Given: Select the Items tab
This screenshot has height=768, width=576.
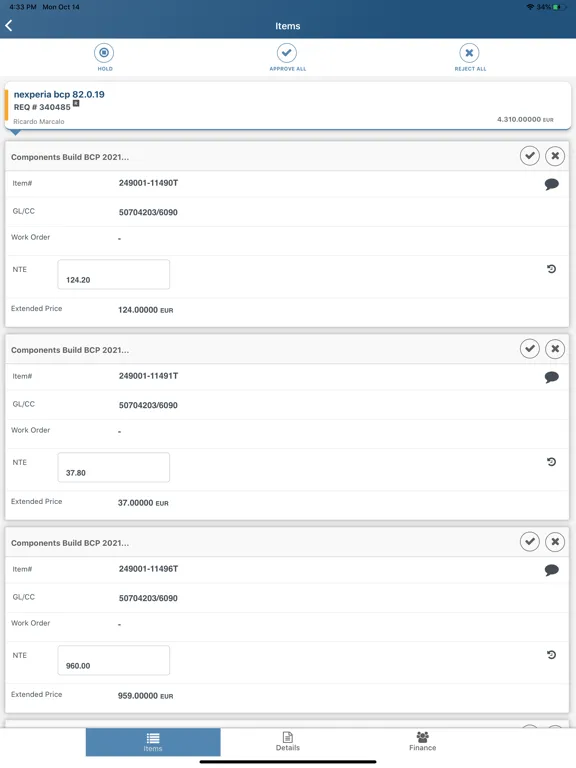Looking at the screenshot, I should [153, 742].
